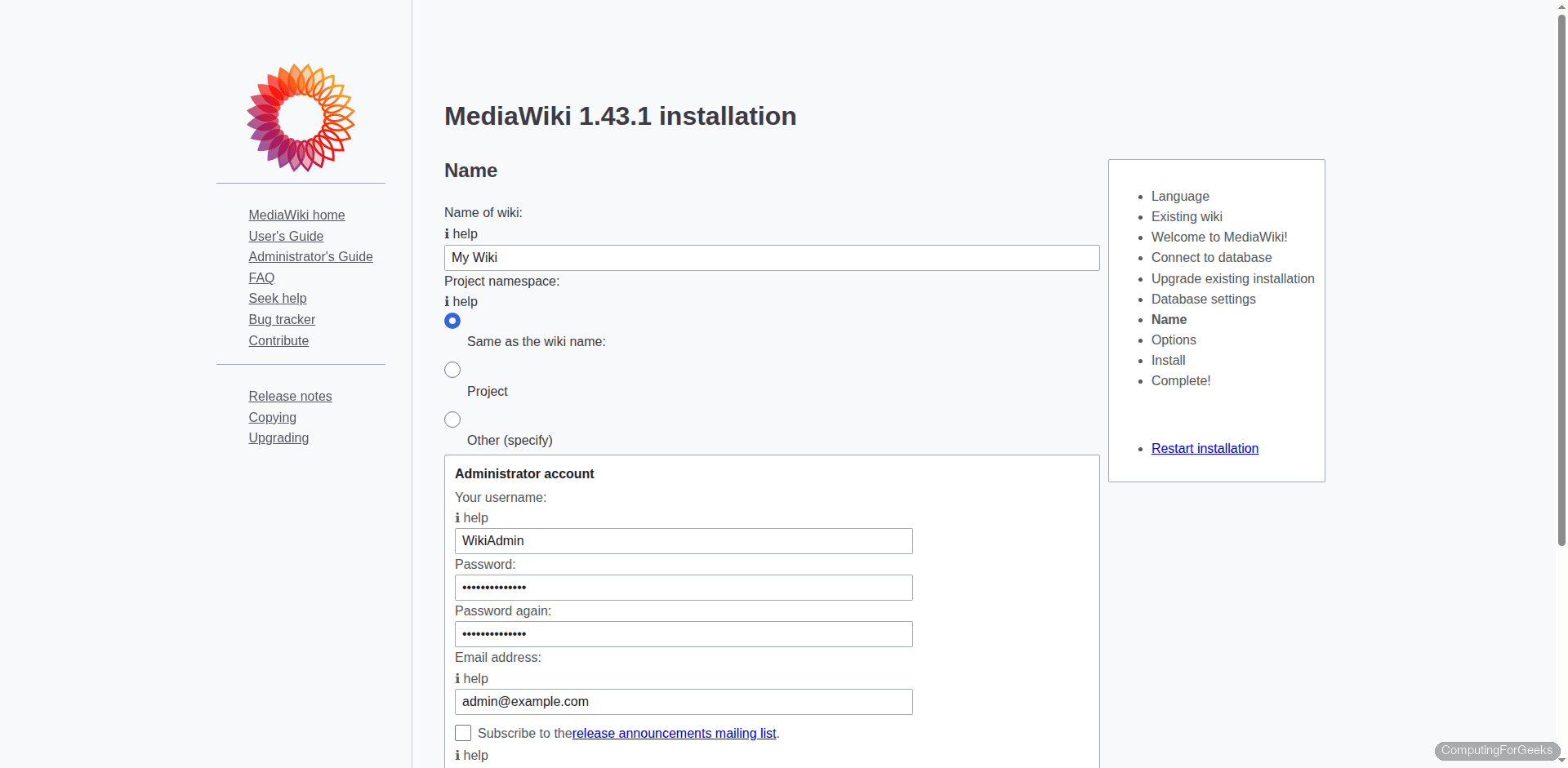Open help below the subscribe checkbox
This screenshot has height=768, width=1568.
pyautogui.click(x=471, y=756)
